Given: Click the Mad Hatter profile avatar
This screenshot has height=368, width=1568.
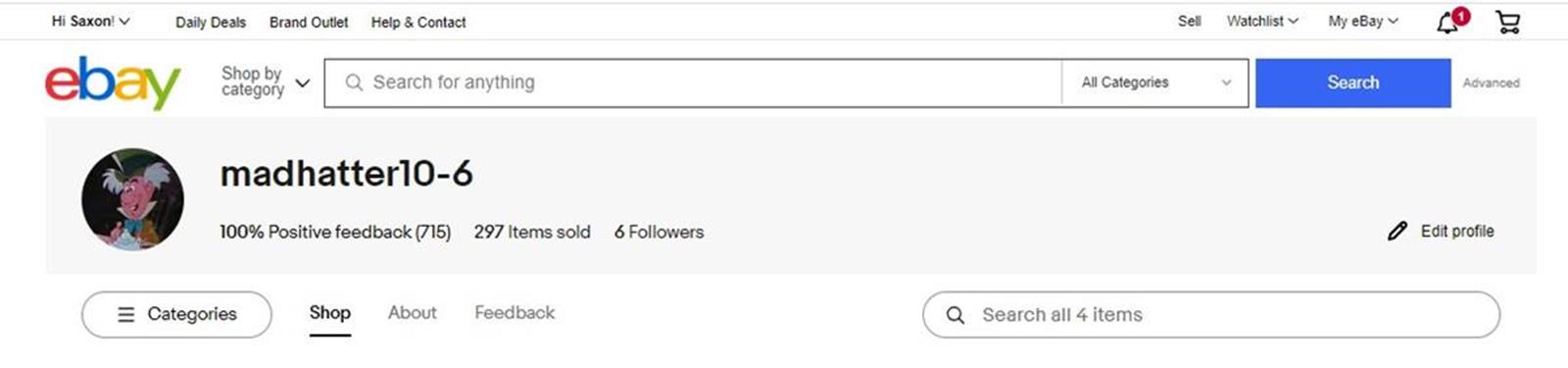Looking at the screenshot, I should point(132,199).
